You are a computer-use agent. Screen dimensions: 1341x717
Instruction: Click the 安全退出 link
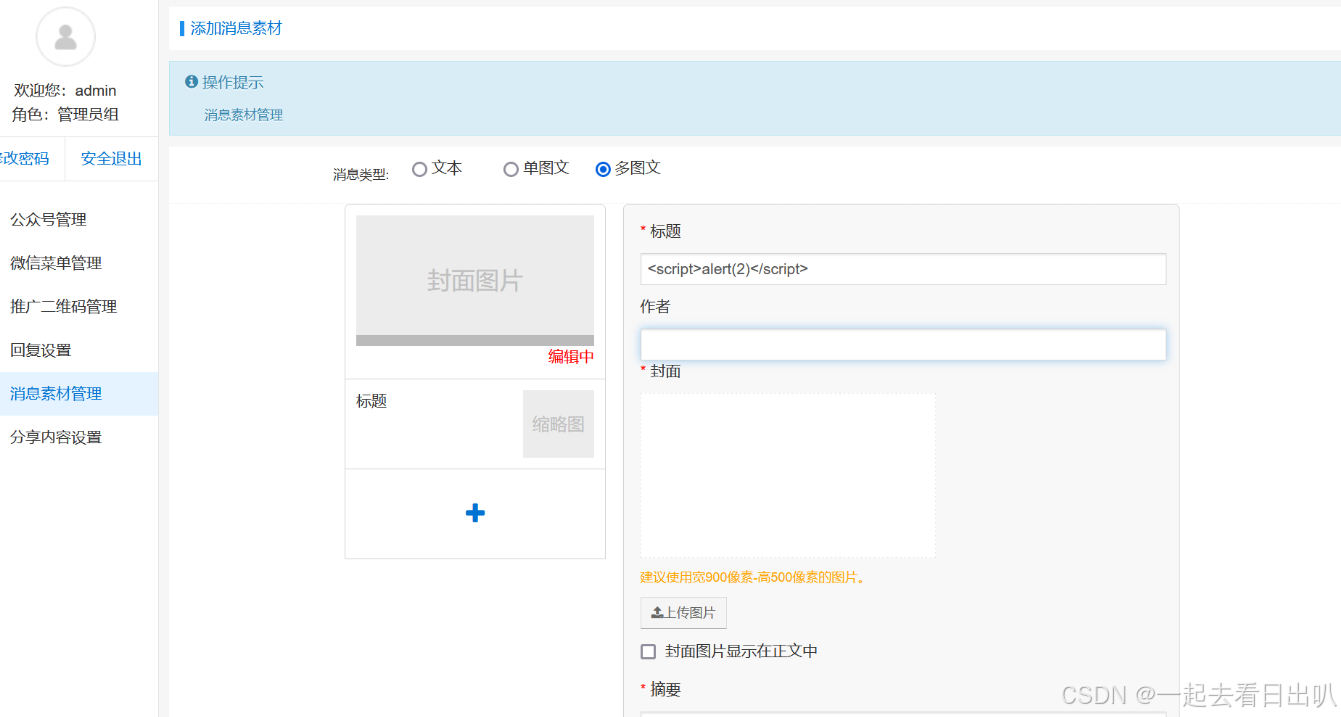coord(111,159)
